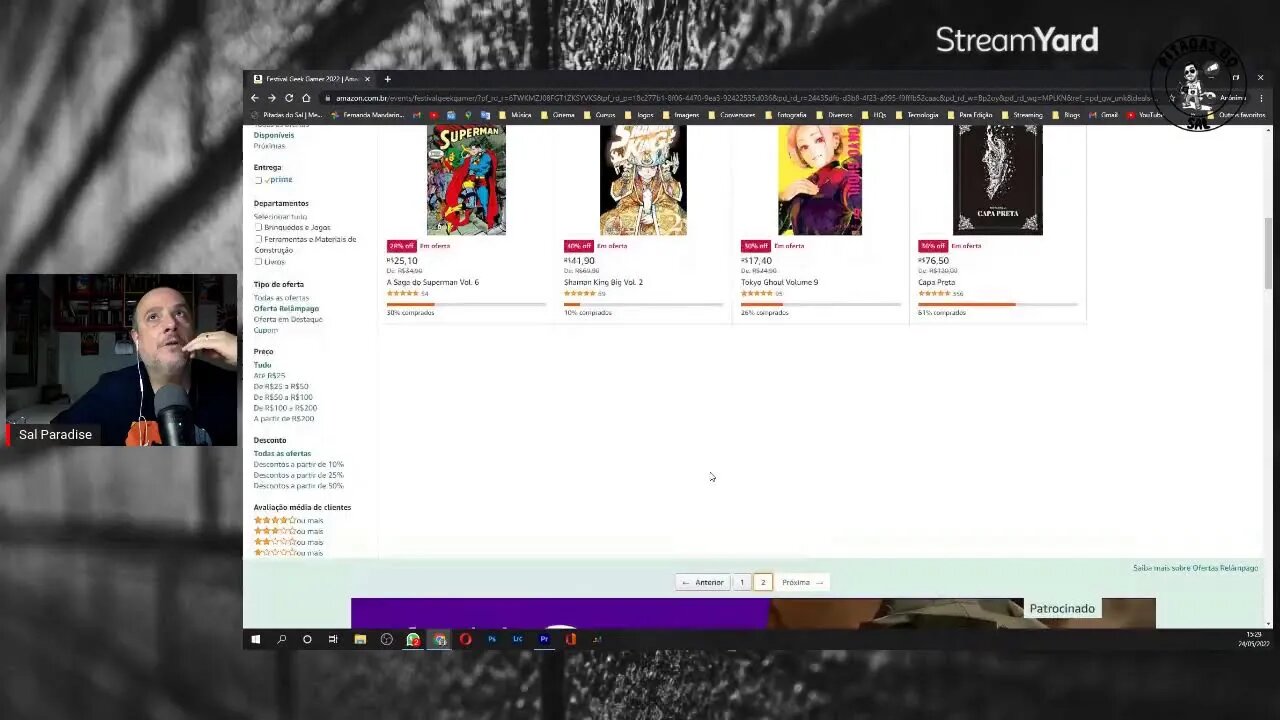Filter by four stars ou mais
Viewport: 1280px width, 720px height.
tap(288, 520)
